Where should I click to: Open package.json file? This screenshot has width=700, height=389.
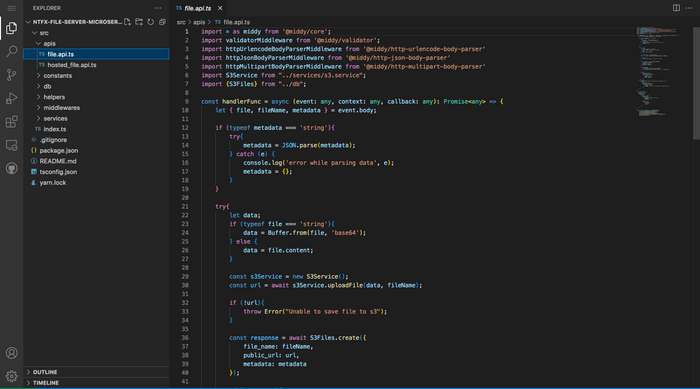96,151
